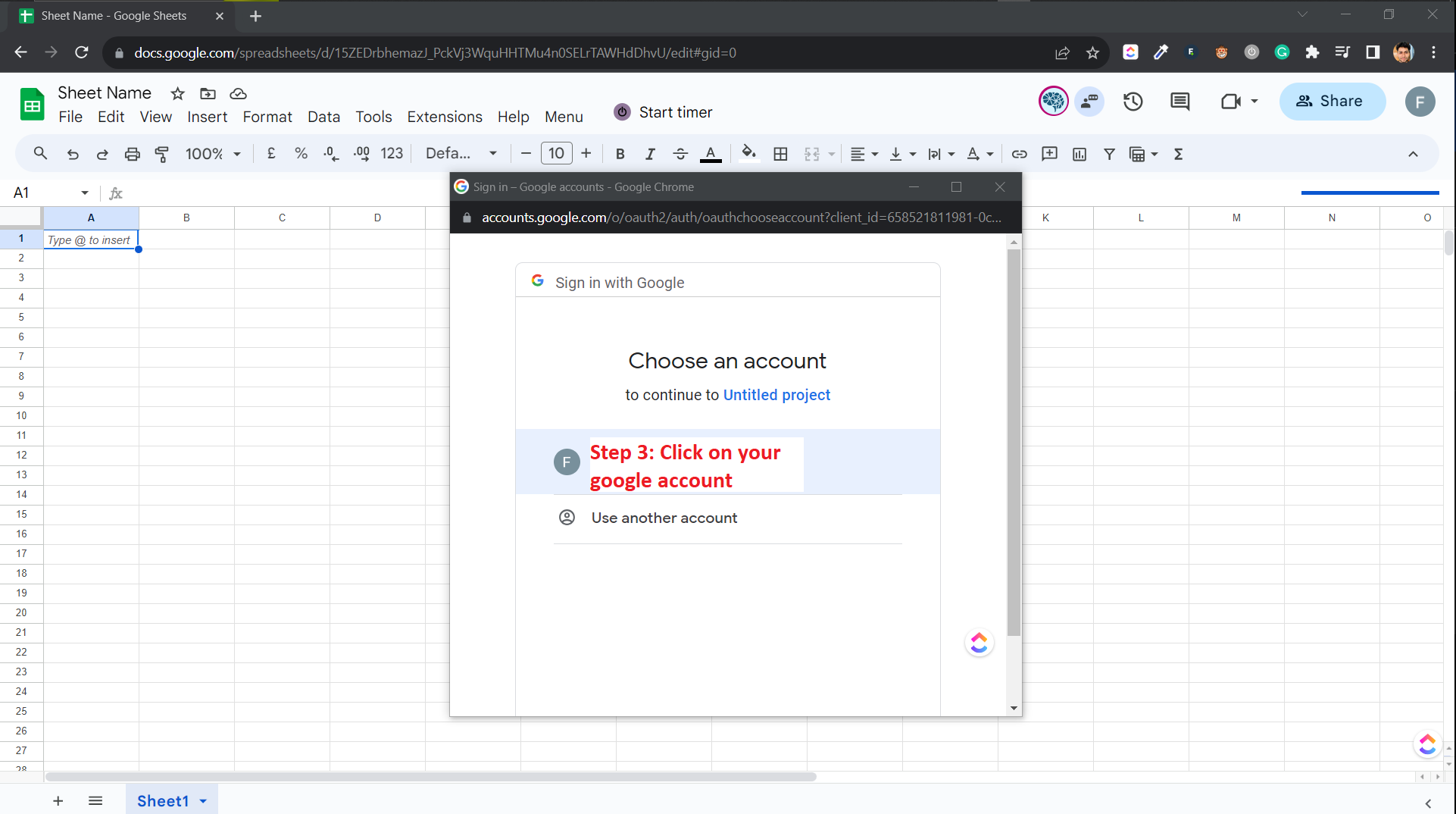This screenshot has width=1456, height=814.
Task: Click the F account avatar in Sheets
Action: (x=1420, y=101)
